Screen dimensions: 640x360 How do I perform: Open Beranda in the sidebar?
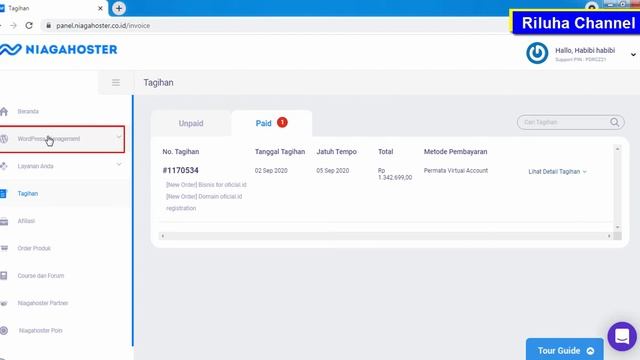pos(28,111)
